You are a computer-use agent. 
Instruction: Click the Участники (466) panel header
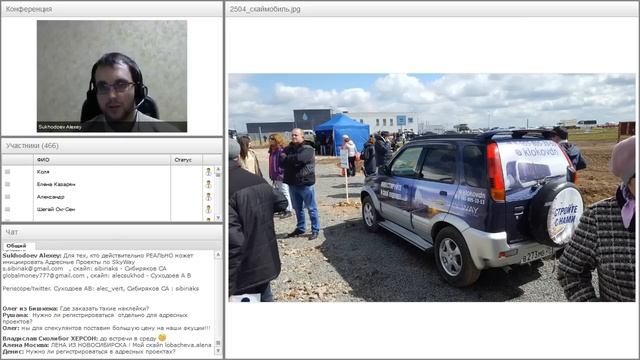click(x=112, y=146)
